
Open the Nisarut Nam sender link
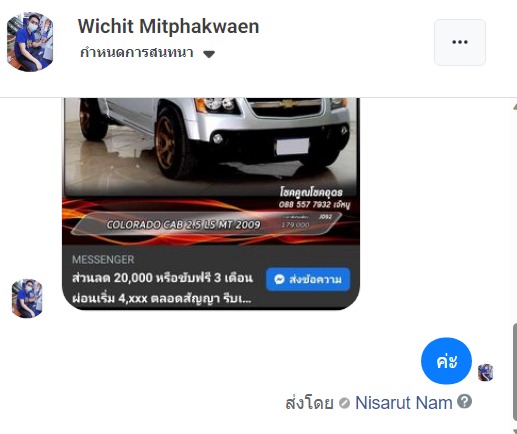404,403
